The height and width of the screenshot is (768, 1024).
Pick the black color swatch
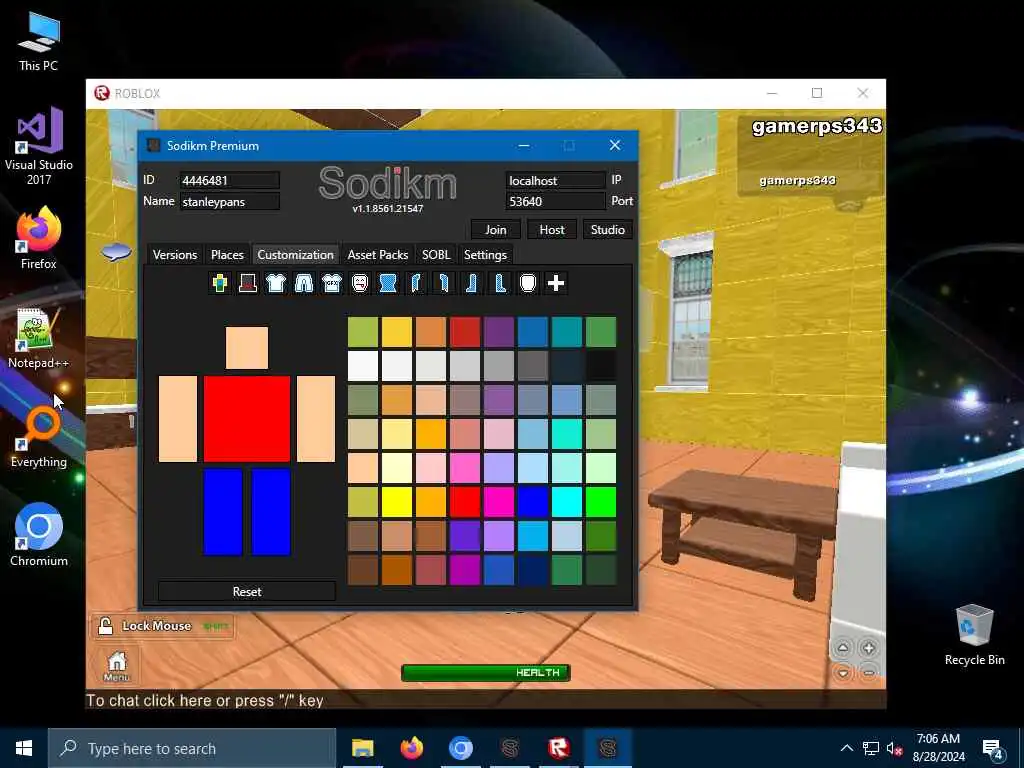click(601, 366)
